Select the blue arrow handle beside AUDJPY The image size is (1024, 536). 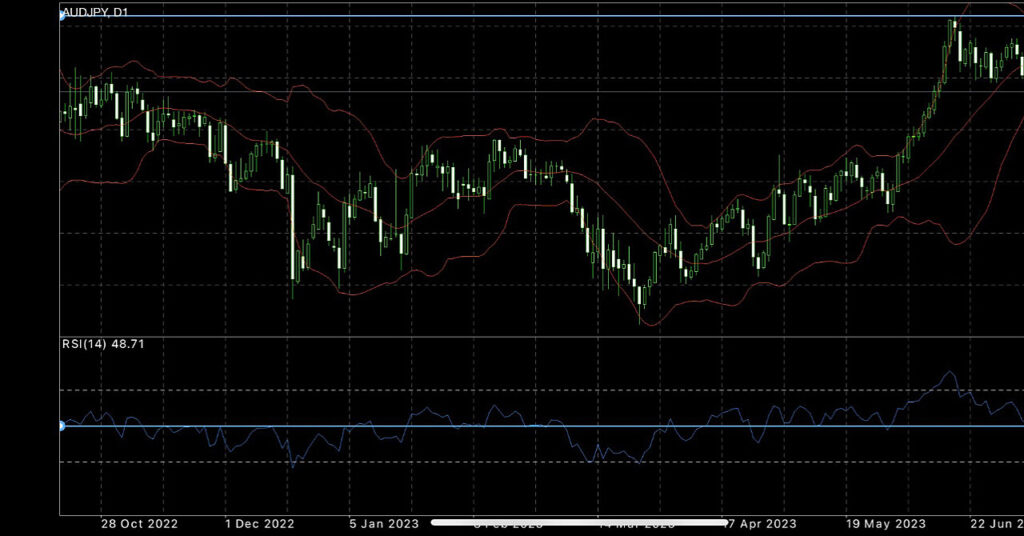[63, 17]
